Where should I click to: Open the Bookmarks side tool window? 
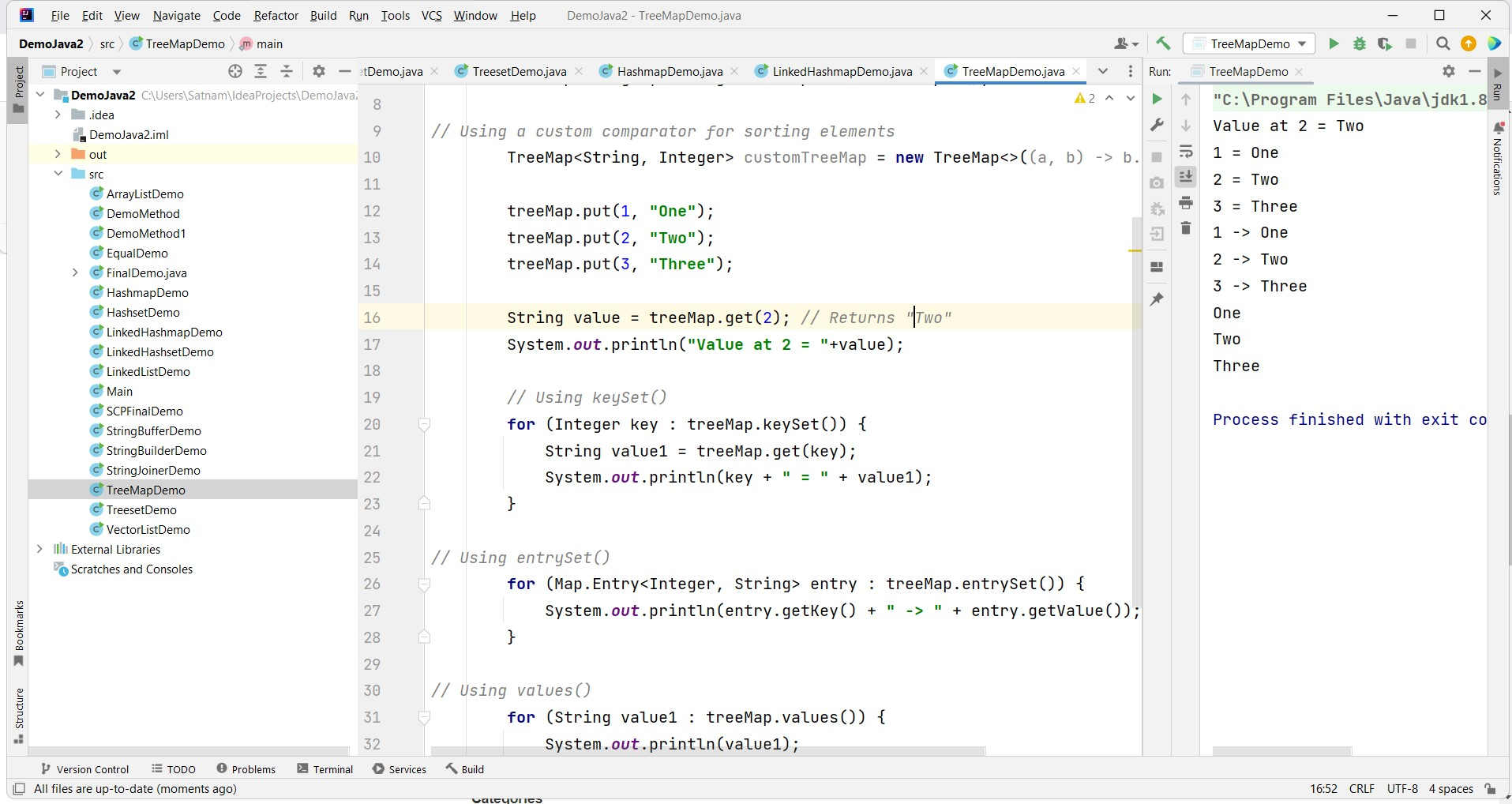point(19,634)
